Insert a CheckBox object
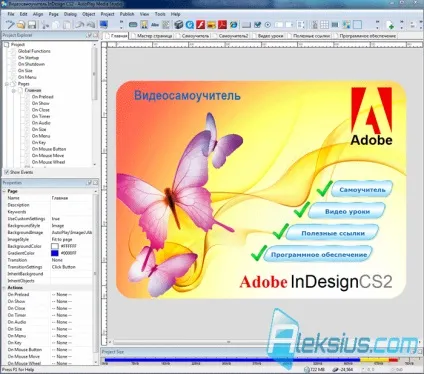The height and width of the screenshot is (374, 424). pyautogui.click(x=257, y=25)
